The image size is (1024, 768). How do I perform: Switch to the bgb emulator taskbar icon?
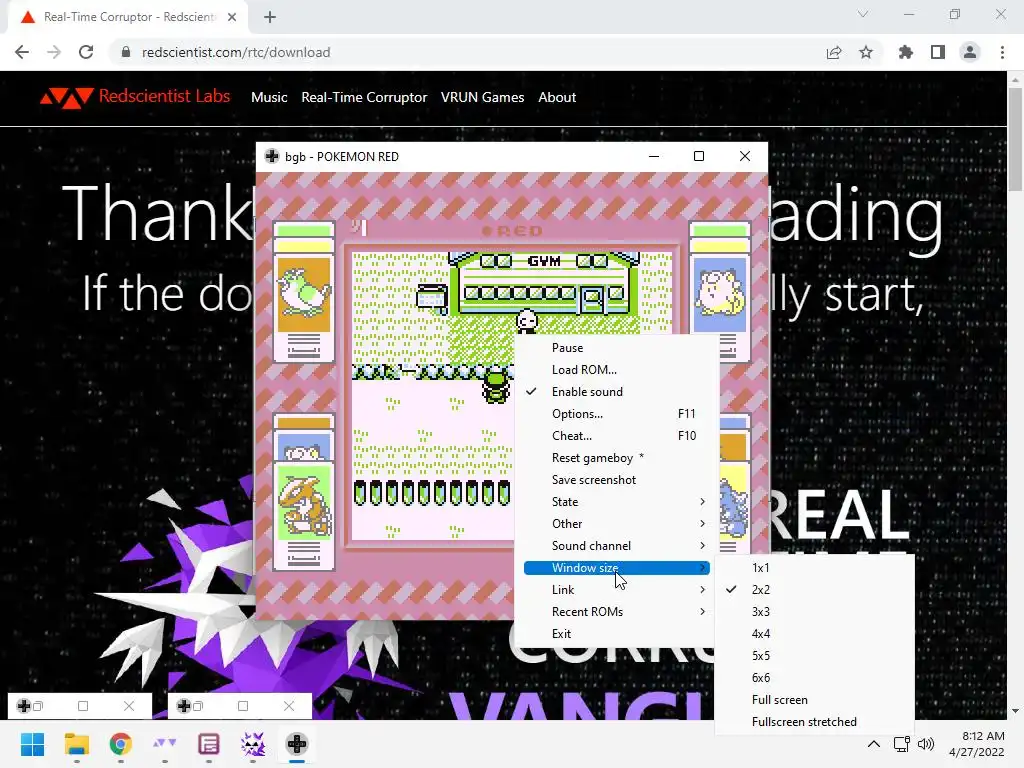pos(296,744)
